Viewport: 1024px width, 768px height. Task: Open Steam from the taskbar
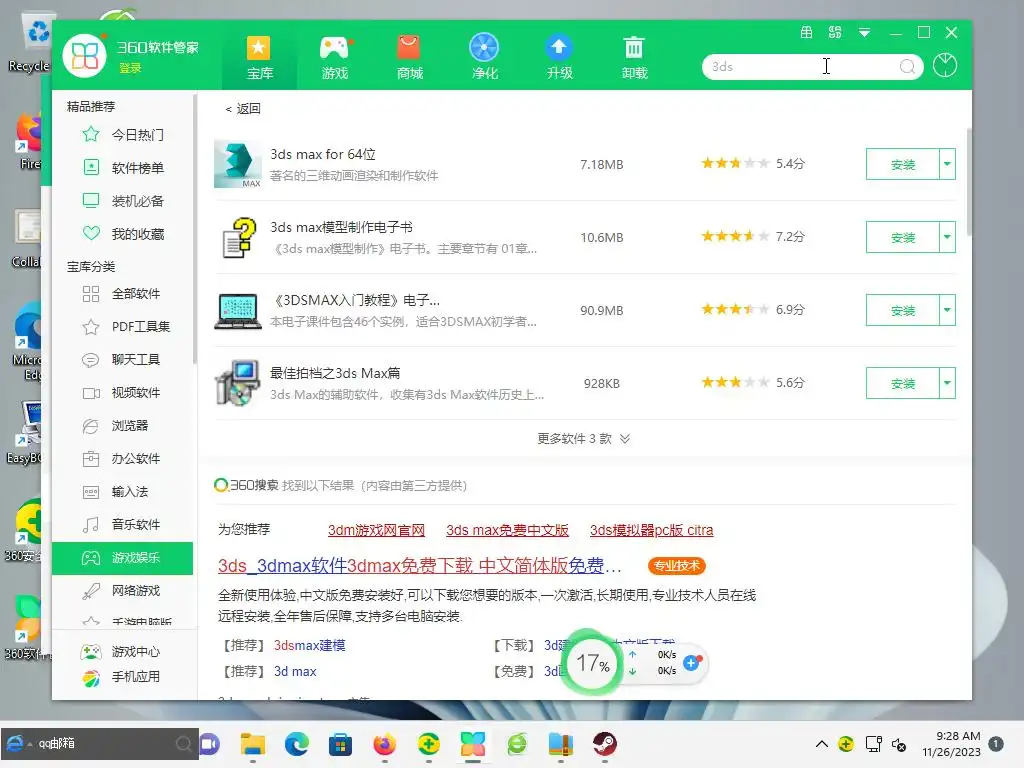[x=605, y=744]
